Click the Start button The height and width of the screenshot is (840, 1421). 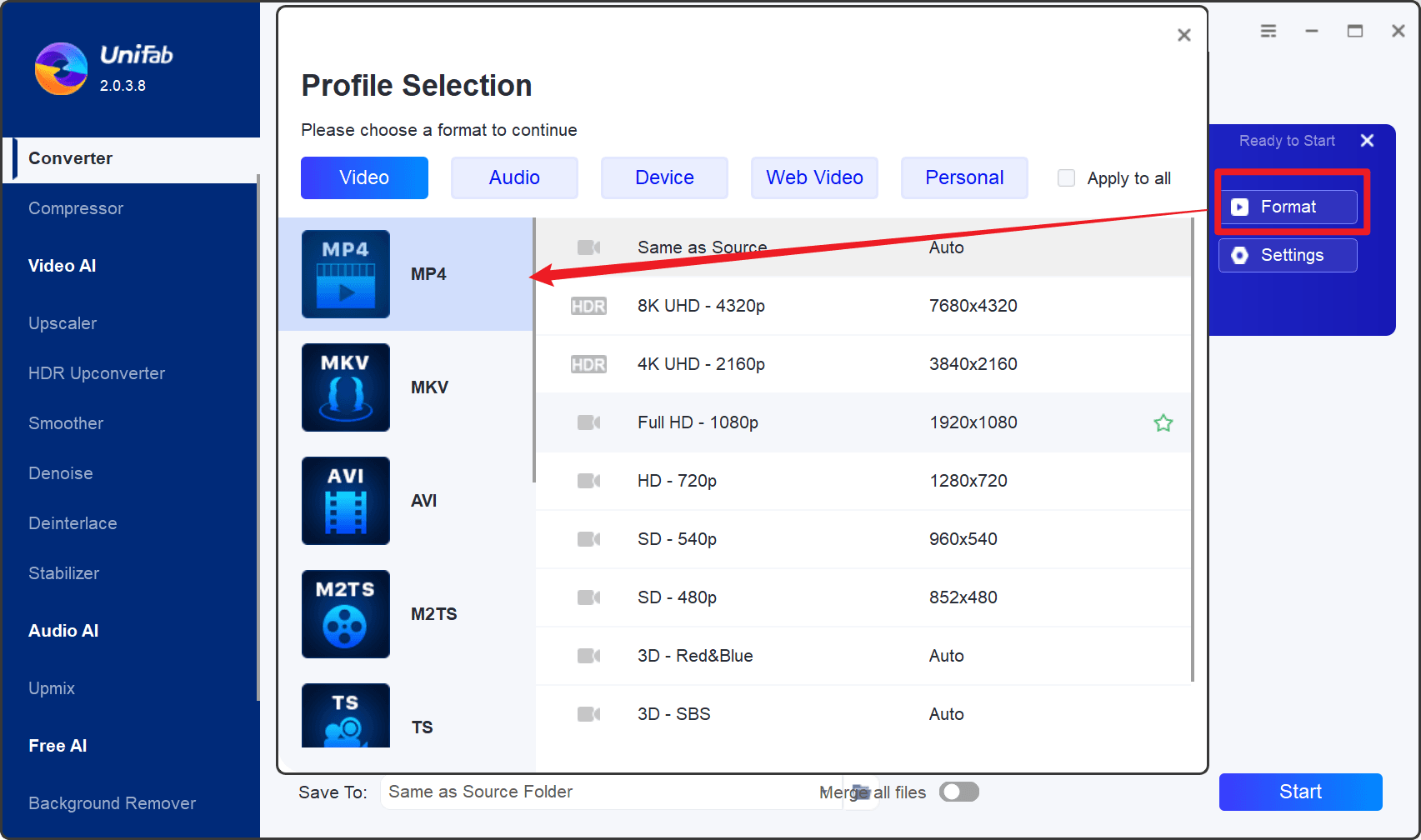1300,792
